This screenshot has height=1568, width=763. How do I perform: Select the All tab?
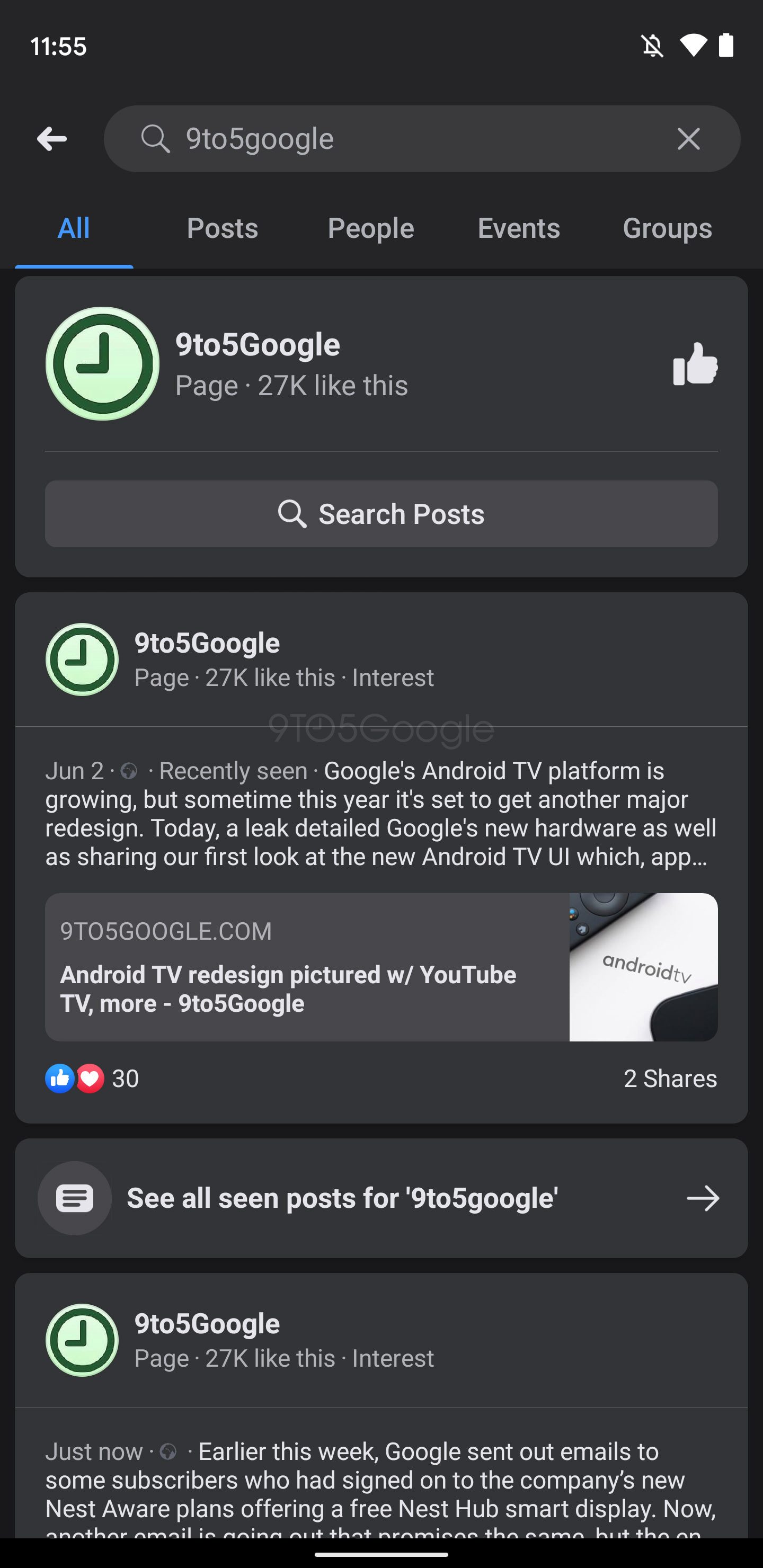tap(74, 228)
